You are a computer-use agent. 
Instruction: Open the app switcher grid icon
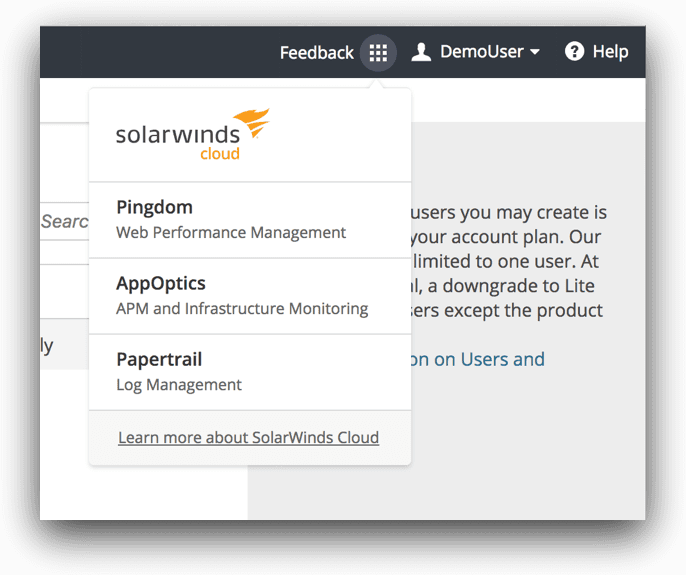378,52
